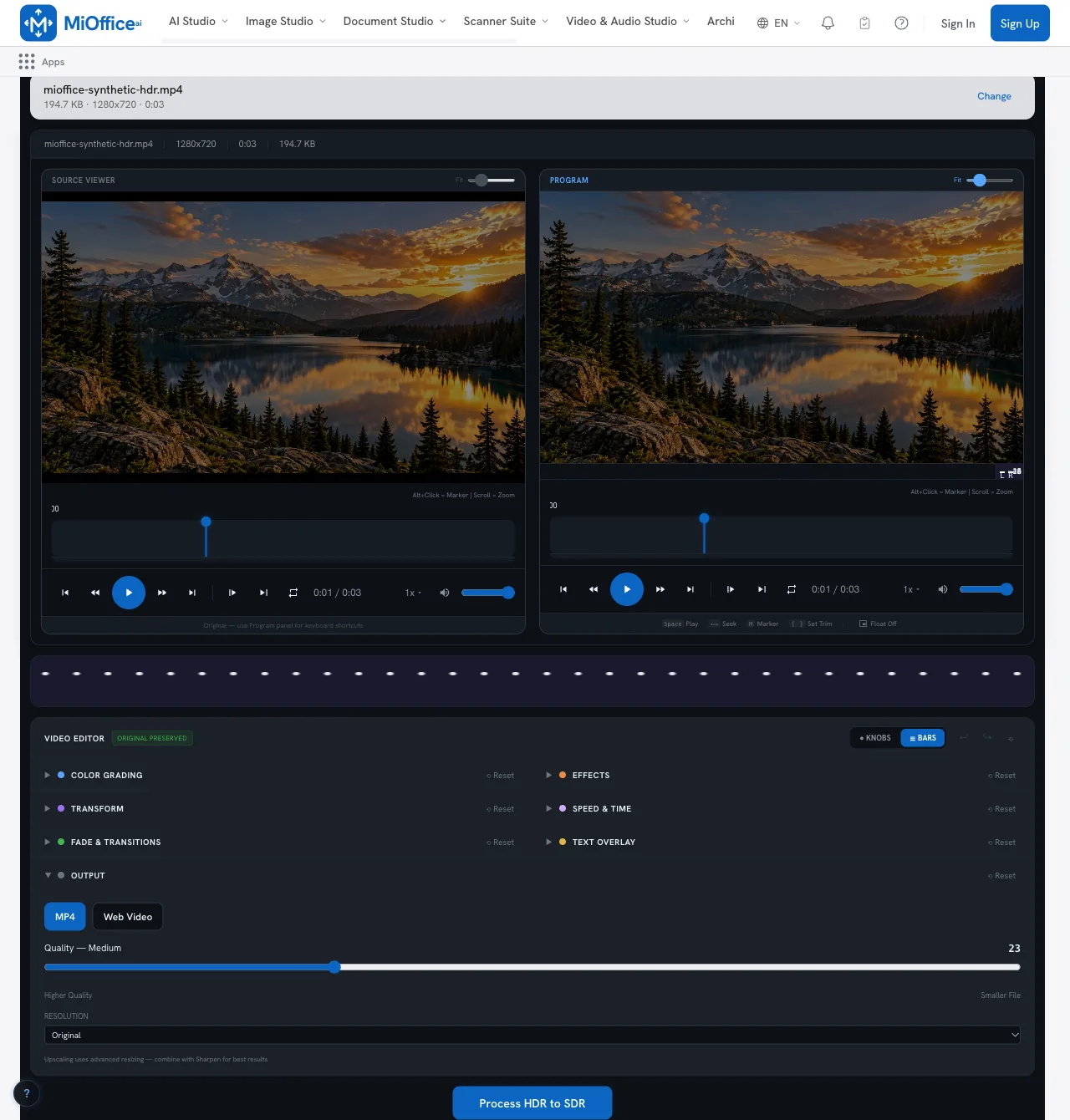
Task: Rewind in the Source Viewer
Action: pyautogui.click(x=95, y=593)
